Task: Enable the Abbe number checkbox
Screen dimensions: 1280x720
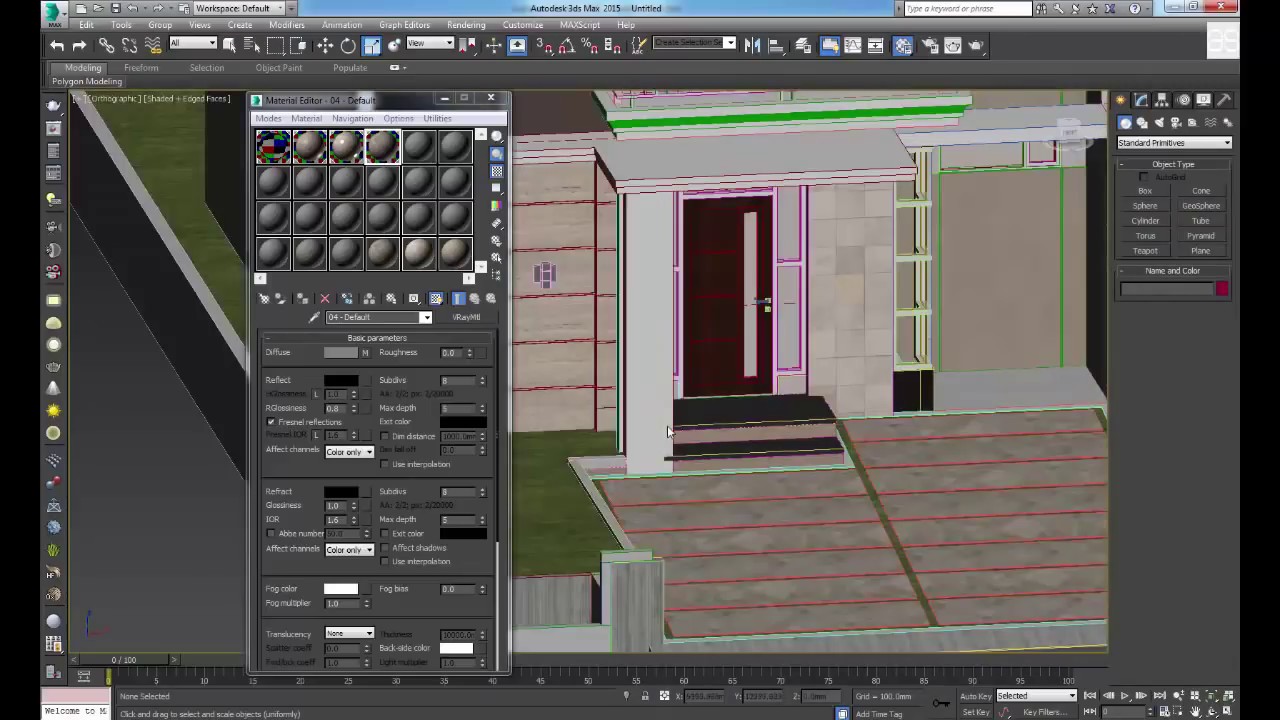Action: tap(271, 534)
